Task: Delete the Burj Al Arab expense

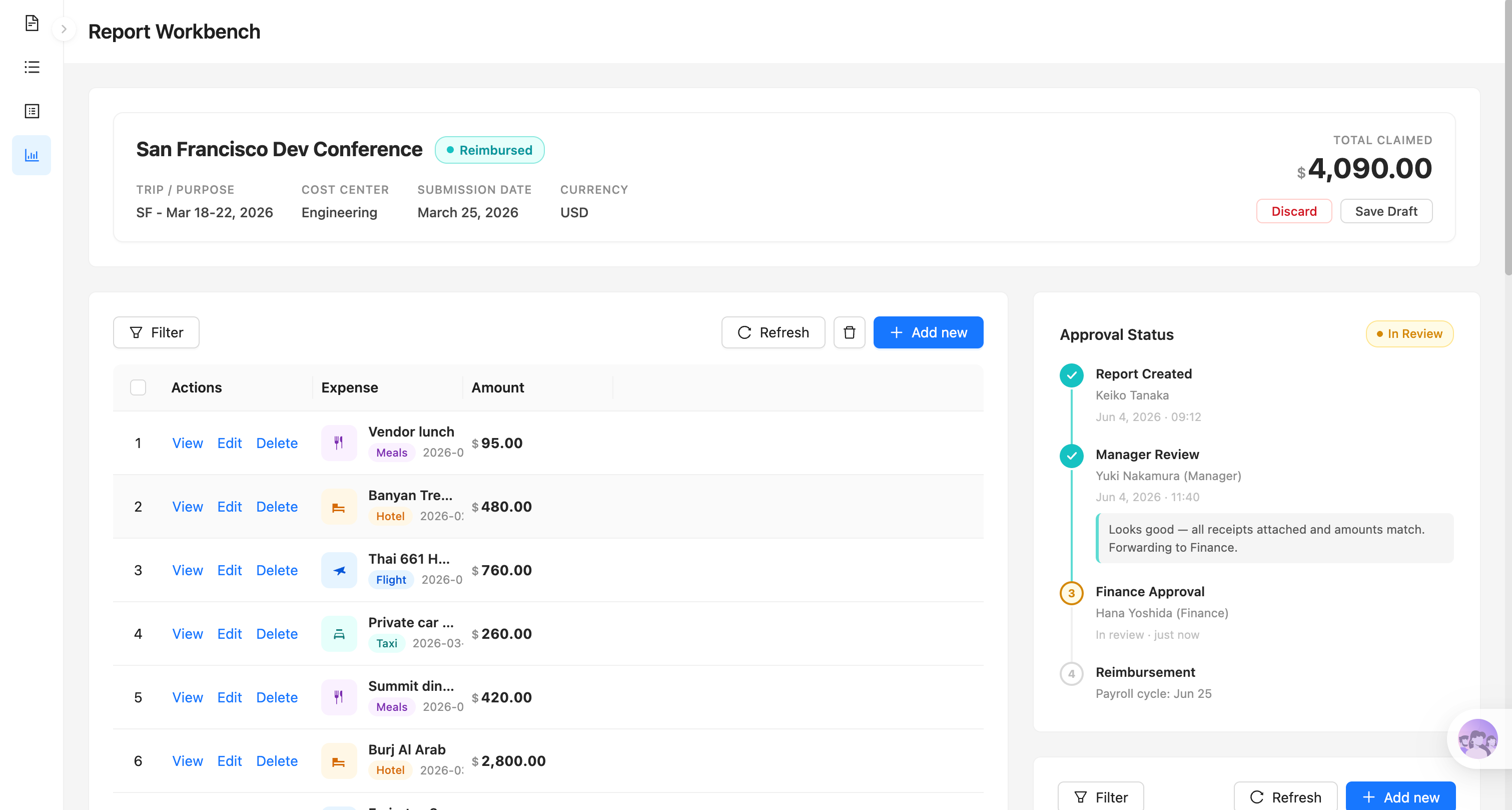Action: pos(277,760)
